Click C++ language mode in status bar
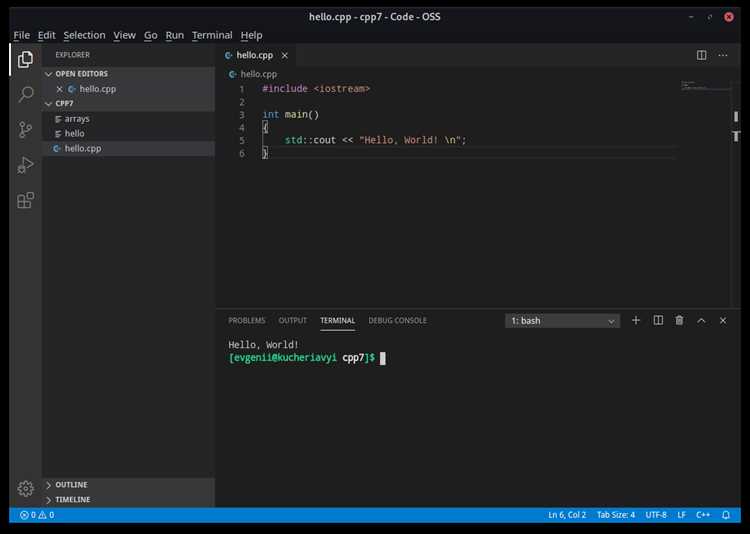750x534 pixels. point(703,515)
